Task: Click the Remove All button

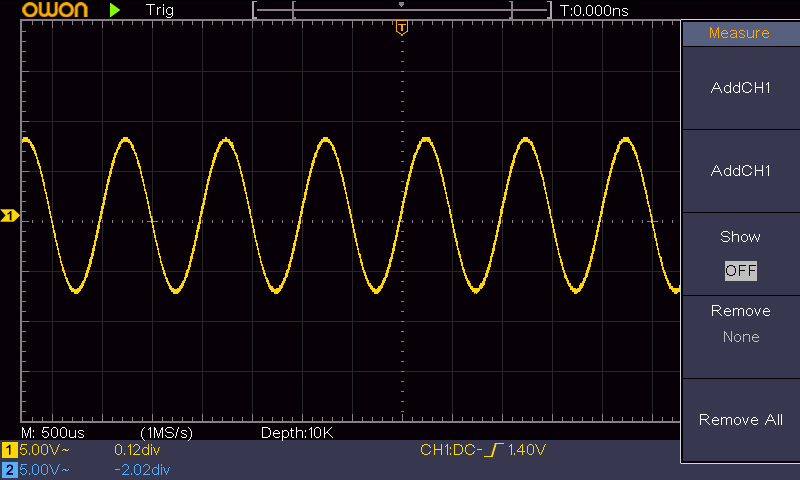Action: (x=741, y=420)
